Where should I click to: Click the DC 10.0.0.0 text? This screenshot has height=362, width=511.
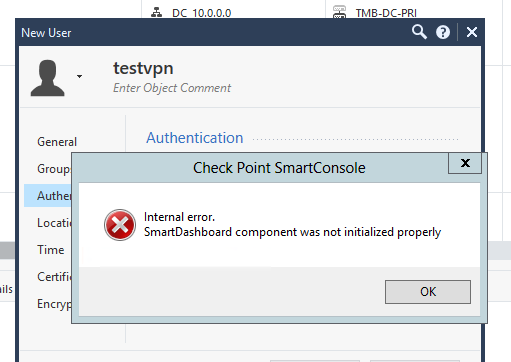(x=202, y=13)
